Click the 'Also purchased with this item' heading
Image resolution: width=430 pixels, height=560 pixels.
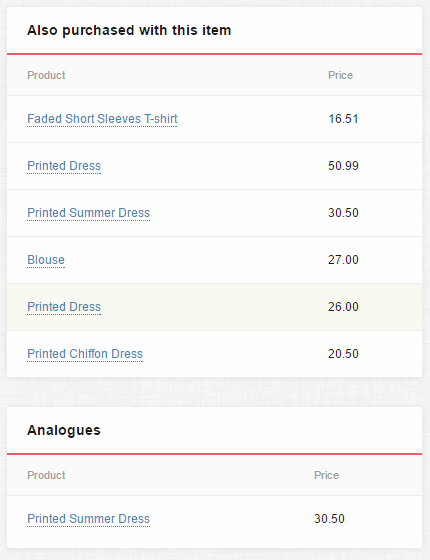pyautogui.click(x=129, y=30)
